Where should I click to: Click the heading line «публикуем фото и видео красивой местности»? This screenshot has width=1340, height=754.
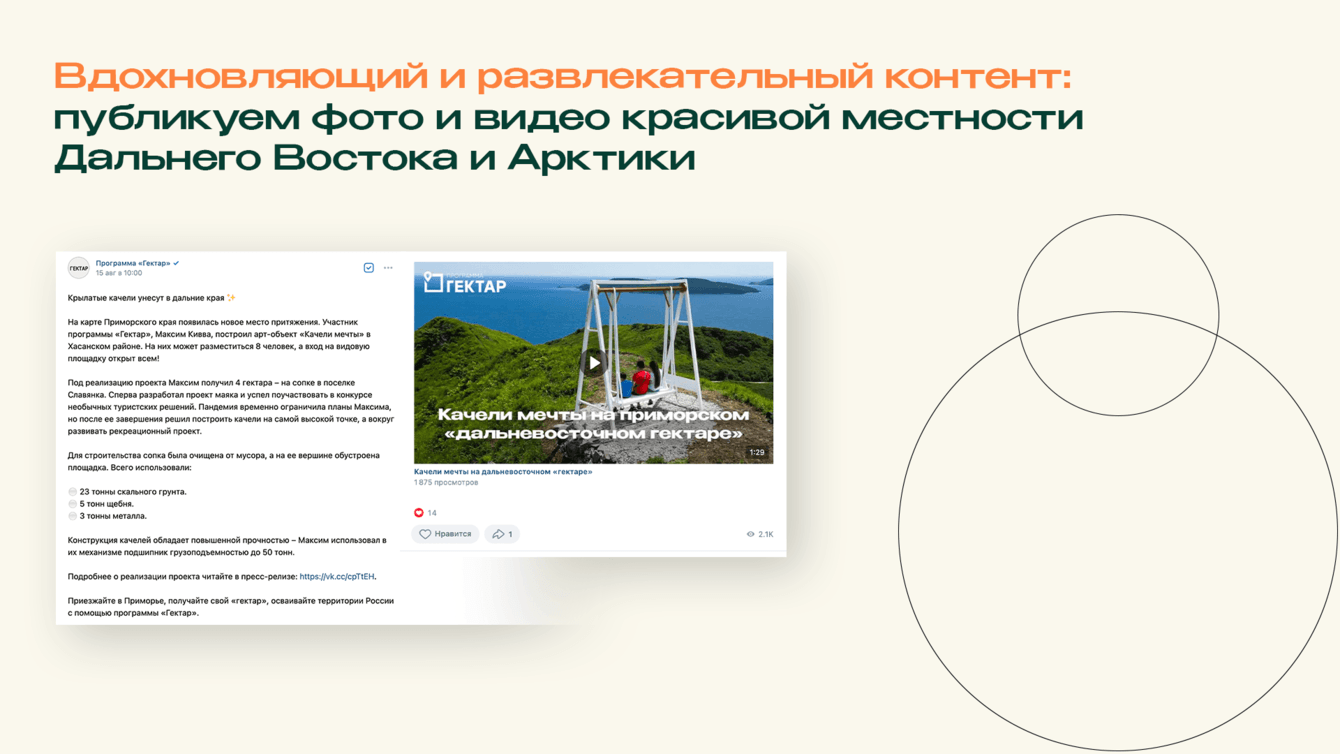point(568,118)
